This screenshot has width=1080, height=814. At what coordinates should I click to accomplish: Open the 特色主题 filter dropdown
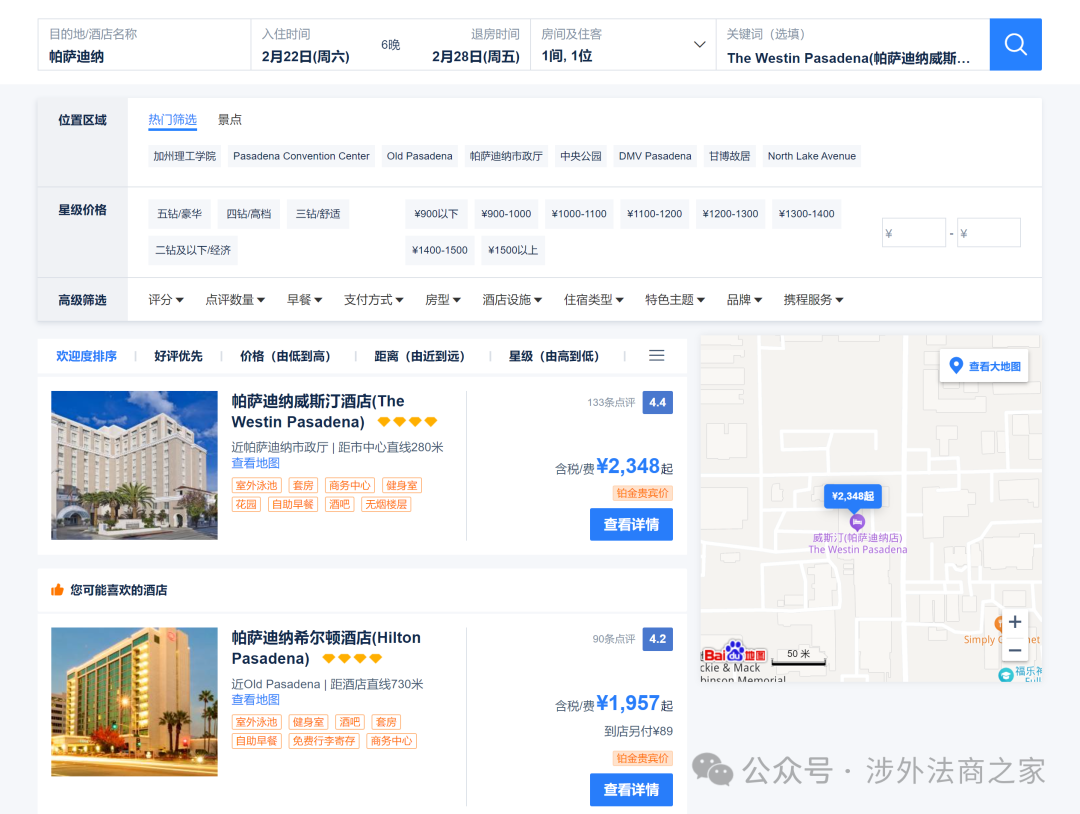(675, 300)
